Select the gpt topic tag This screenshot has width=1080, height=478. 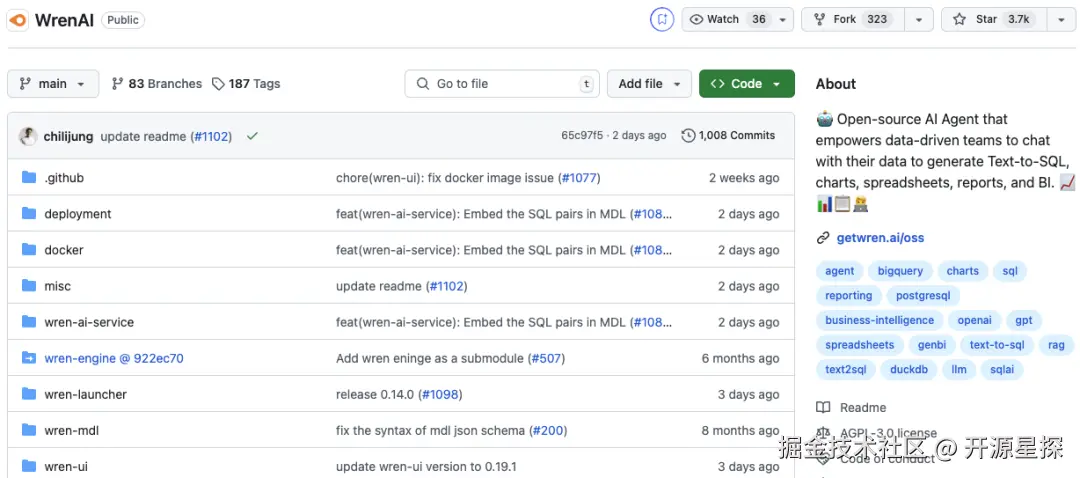click(1024, 320)
